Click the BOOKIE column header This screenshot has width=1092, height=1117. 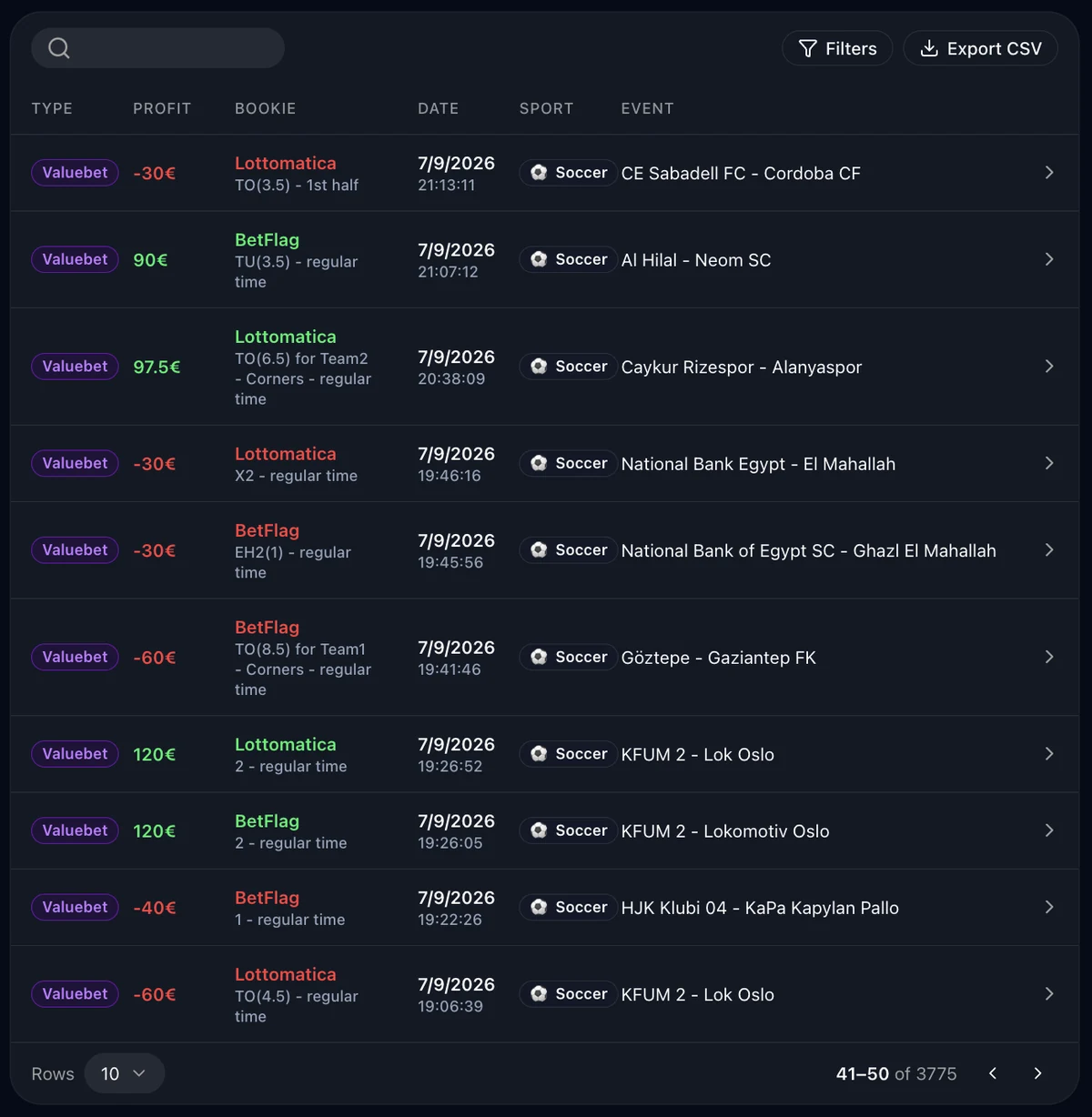point(265,108)
